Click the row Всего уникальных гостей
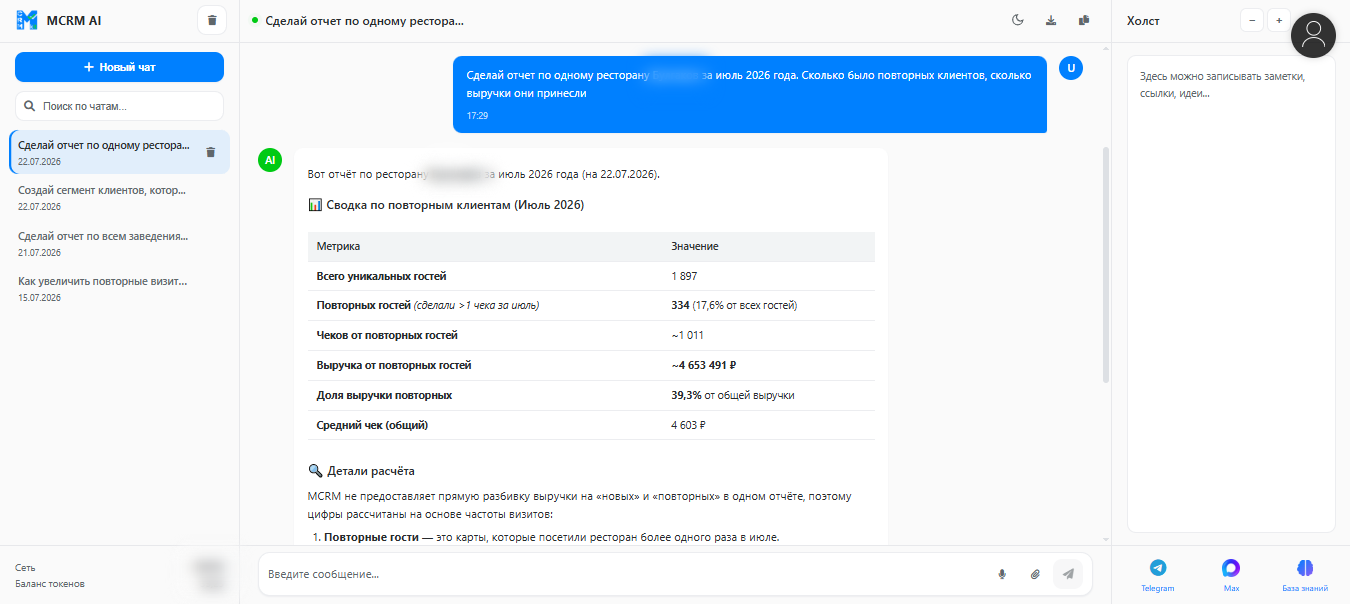The image size is (1350, 604). click(x=591, y=276)
